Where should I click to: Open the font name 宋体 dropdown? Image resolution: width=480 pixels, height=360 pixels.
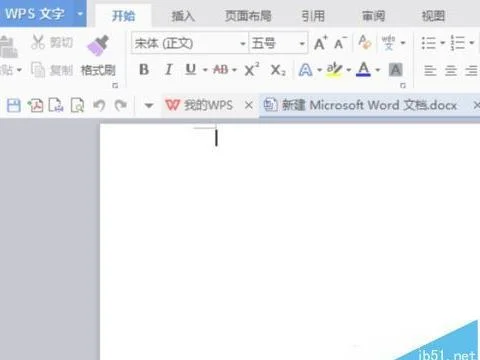point(243,43)
